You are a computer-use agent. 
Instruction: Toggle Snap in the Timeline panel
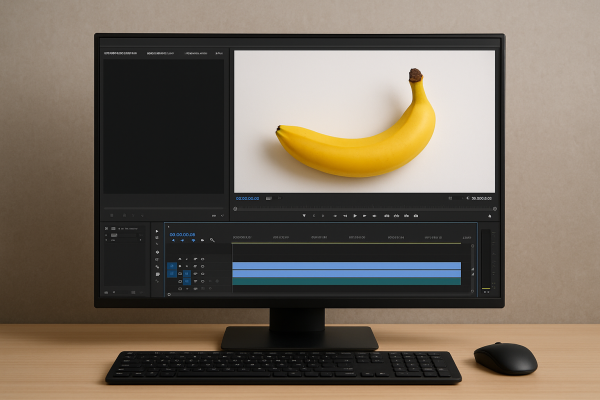pyautogui.click(x=183, y=240)
